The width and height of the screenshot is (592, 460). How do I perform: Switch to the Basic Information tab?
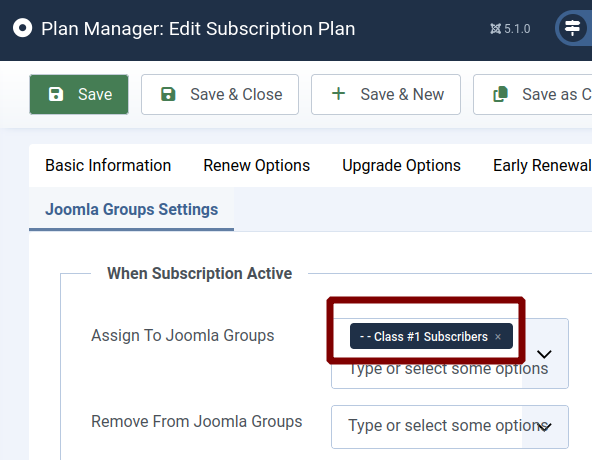click(108, 165)
